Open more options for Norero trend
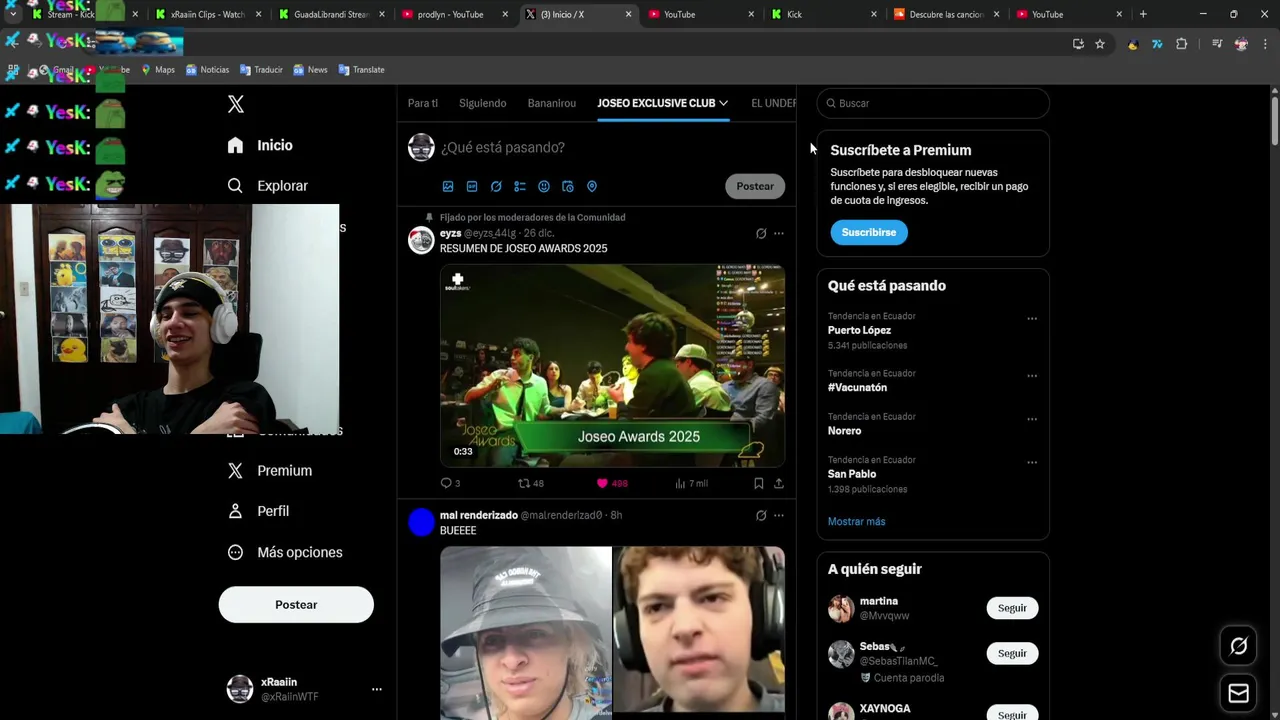The height and width of the screenshot is (720, 1280). (1032, 419)
